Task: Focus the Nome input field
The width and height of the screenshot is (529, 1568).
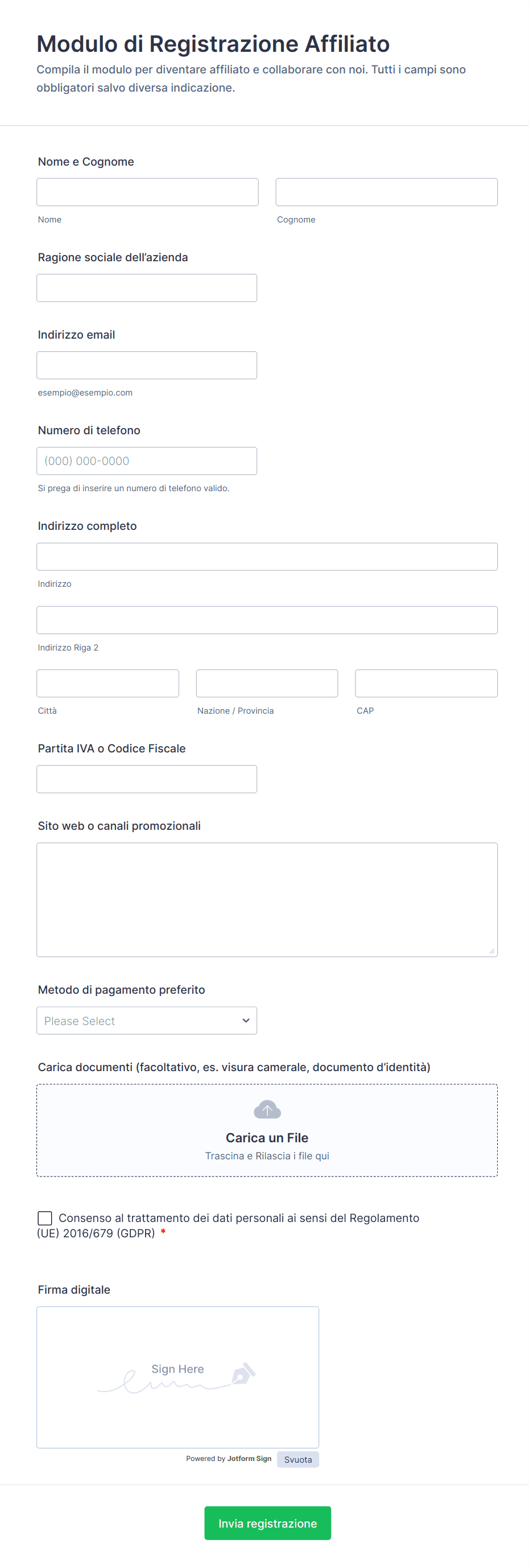Action: click(147, 192)
